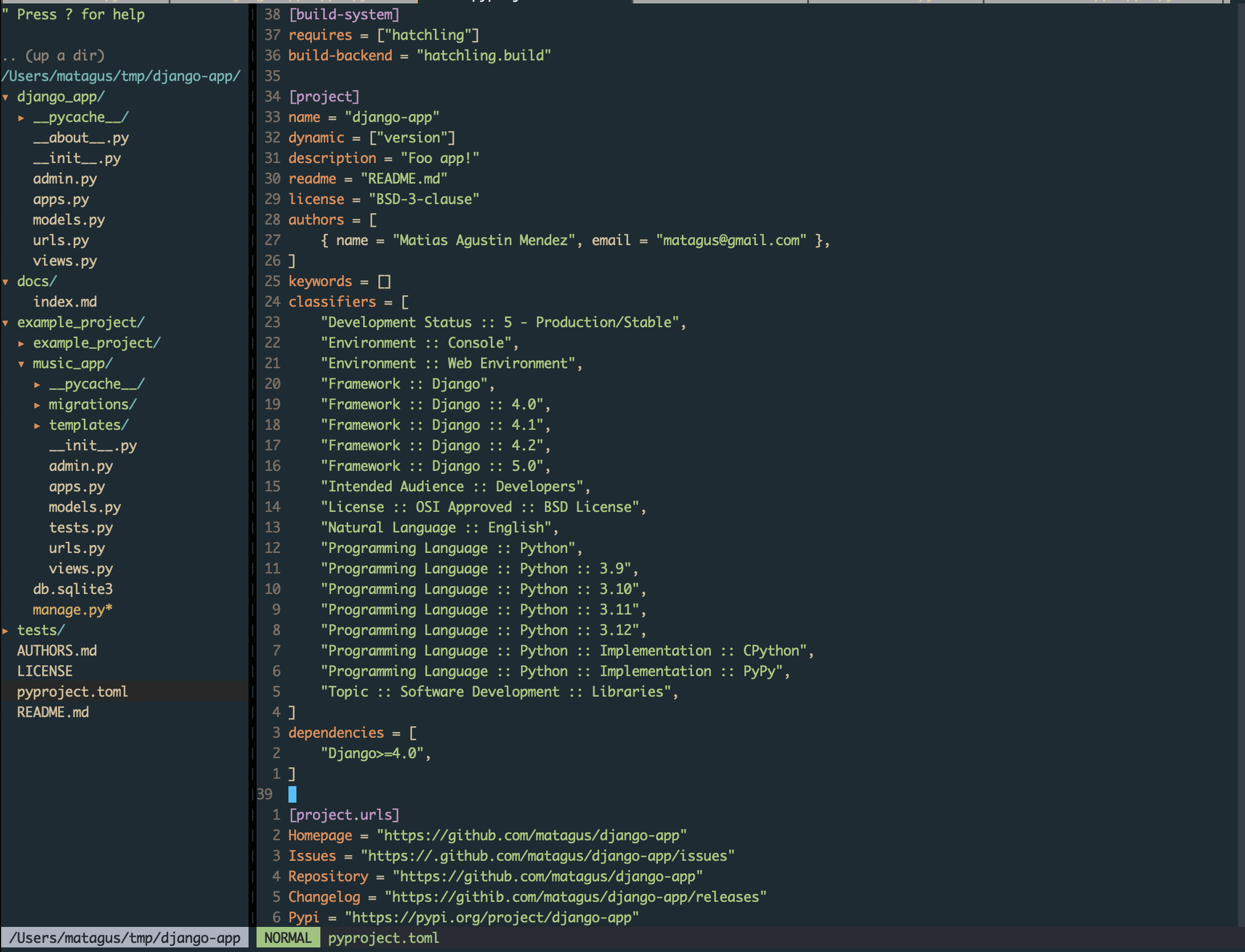
Task: Expand the __pycache__ arrow under django_app
Action: 21,118
